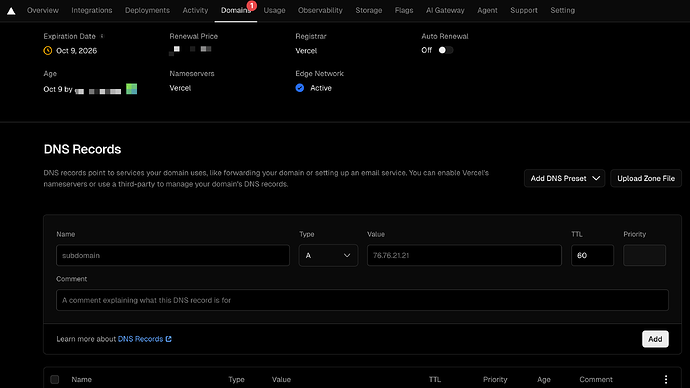
Task: Click the Age column header in records table
Action: [x=543, y=379]
